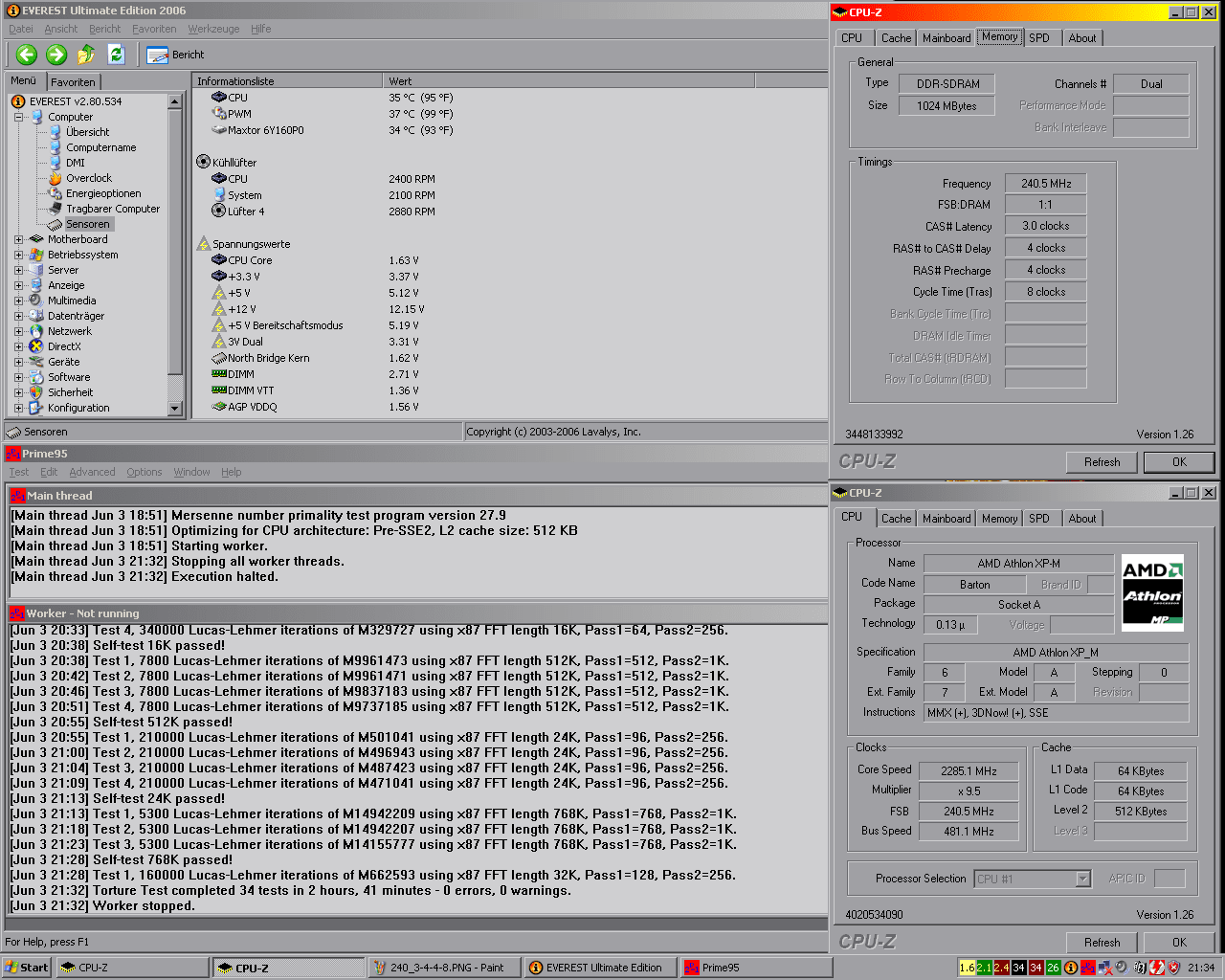Expand the Netzwerk tree node
The width and height of the screenshot is (1225, 980).
pos(18,331)
